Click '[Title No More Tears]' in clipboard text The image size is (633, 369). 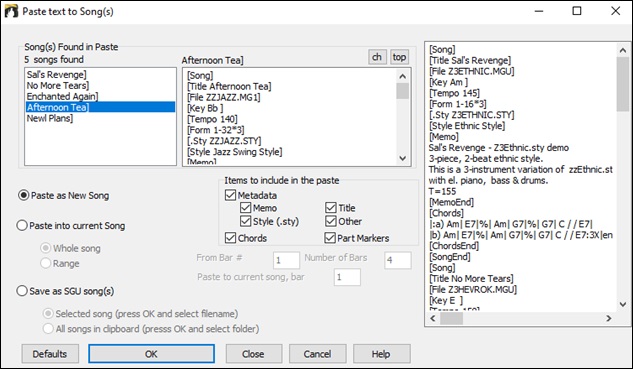(471, 279)
